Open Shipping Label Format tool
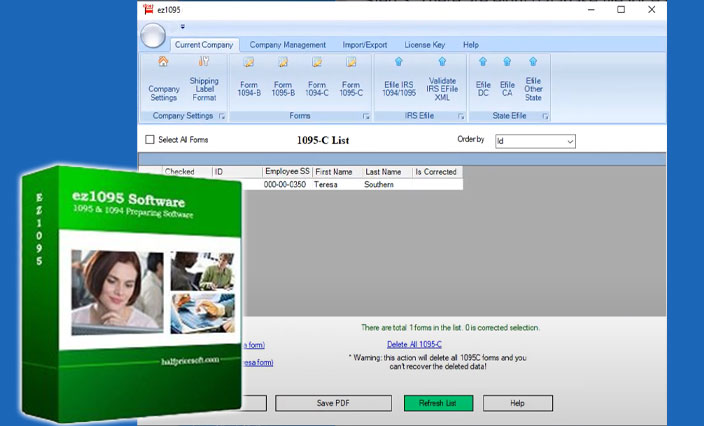This screenshot has height=426, width=704. pos(204,80)
